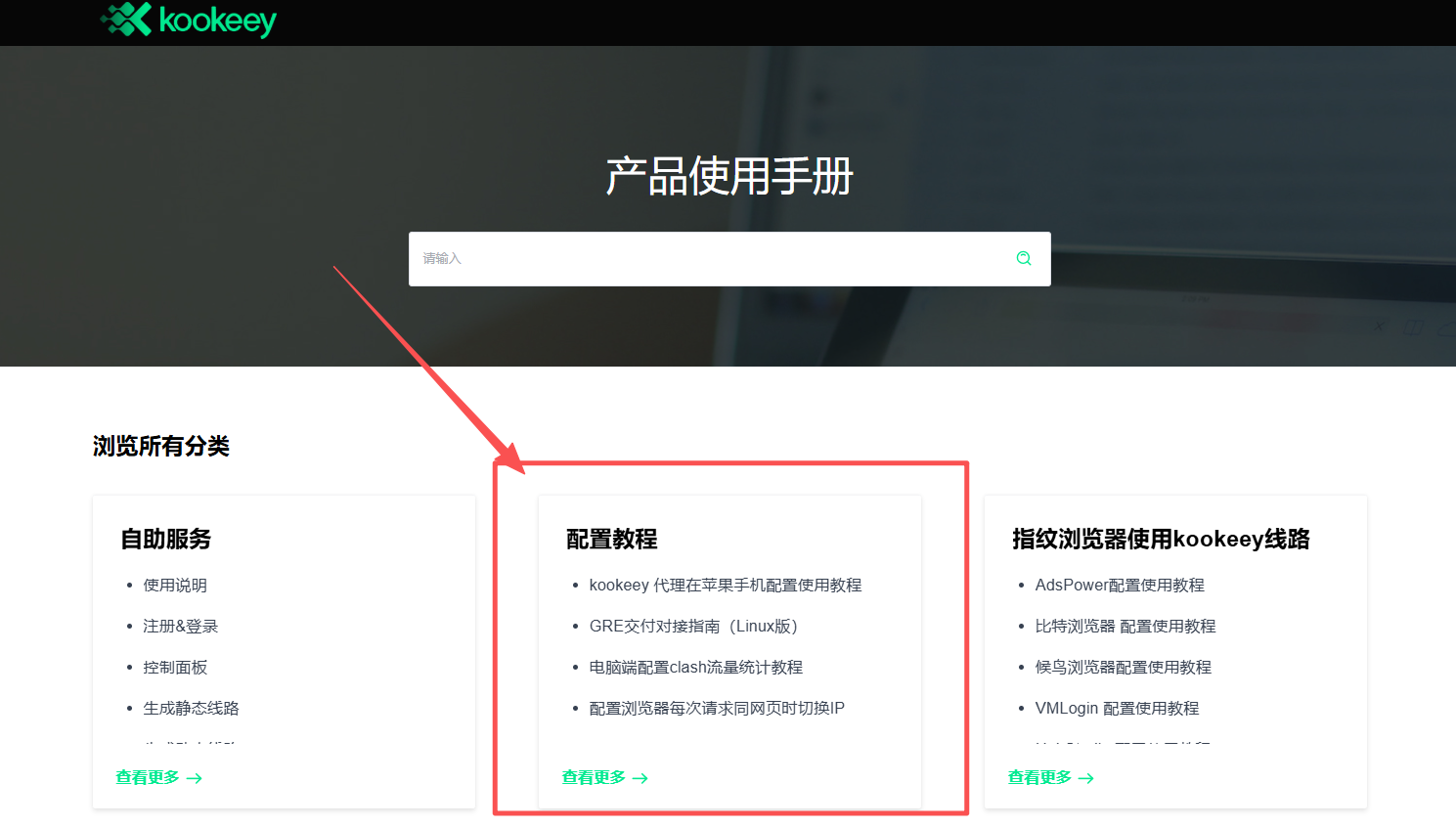
Task: Click the arrow icon beside 配置教程 查看更多
Action: pos(641,778)
